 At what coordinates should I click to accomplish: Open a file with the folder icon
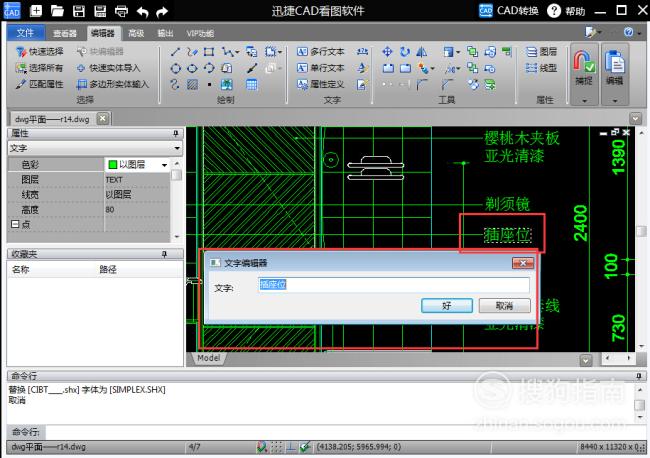tap(57, 11)
